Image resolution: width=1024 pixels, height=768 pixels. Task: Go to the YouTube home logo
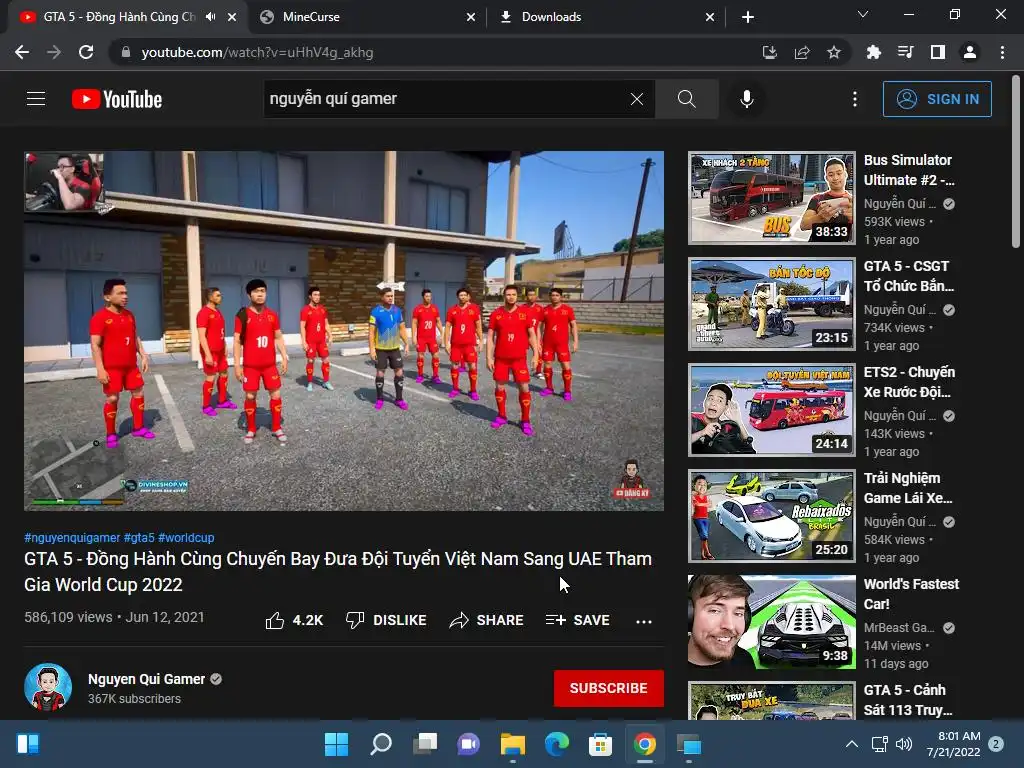coord(117,99)
